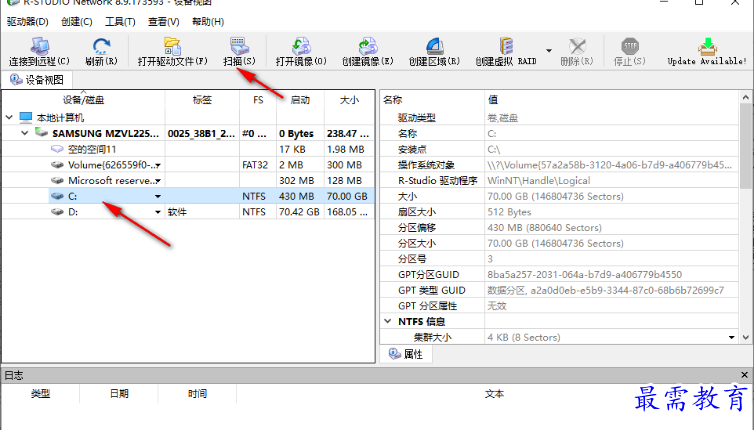The width and height of the screenshot is (756, 430).
Task: Open dropdown arrow on Microsoft reserve row
Action: click(x=158, y=181)
